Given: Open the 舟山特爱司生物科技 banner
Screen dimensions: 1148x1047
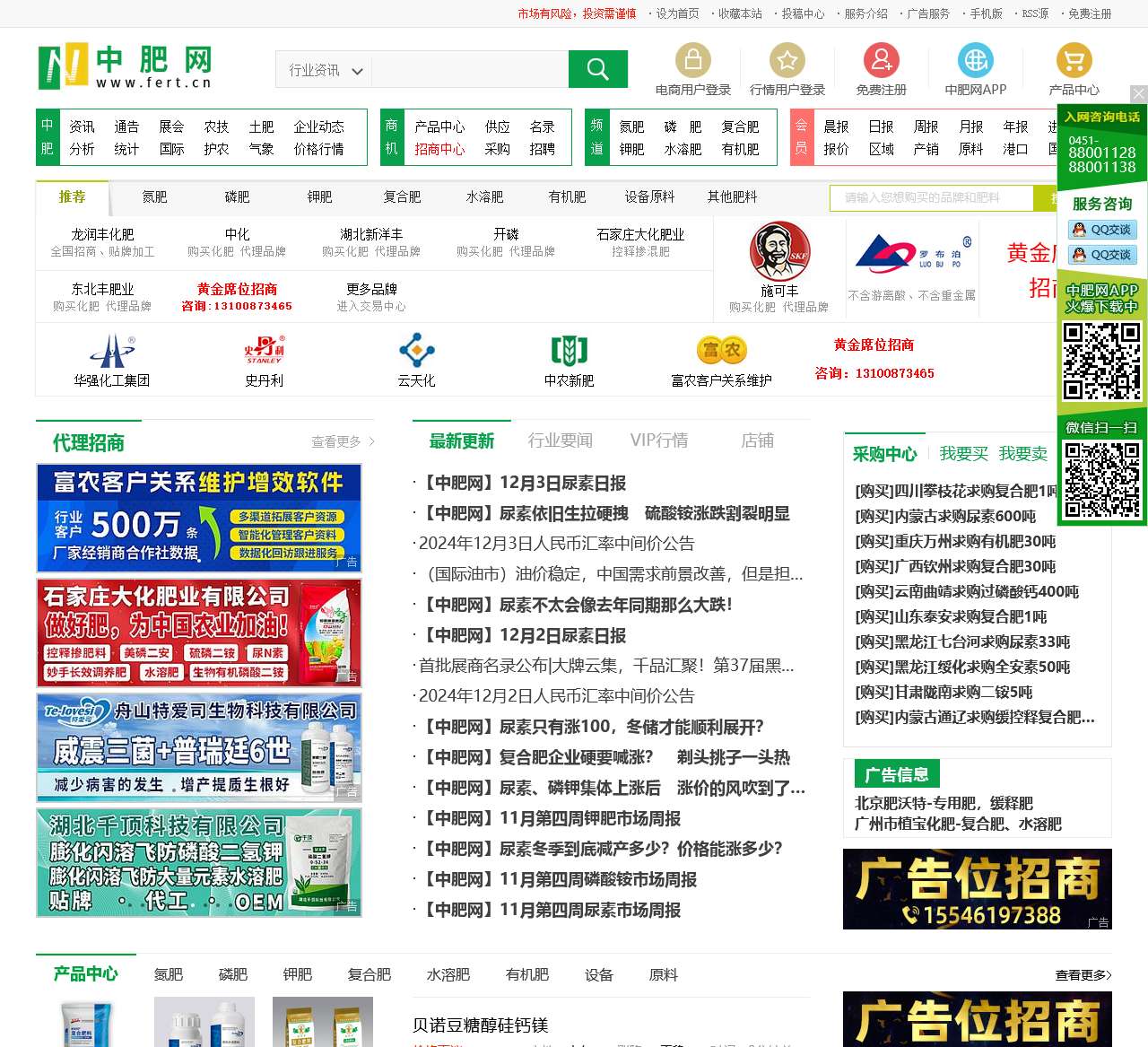Looking at the screenshot, I should click(199, 748).
